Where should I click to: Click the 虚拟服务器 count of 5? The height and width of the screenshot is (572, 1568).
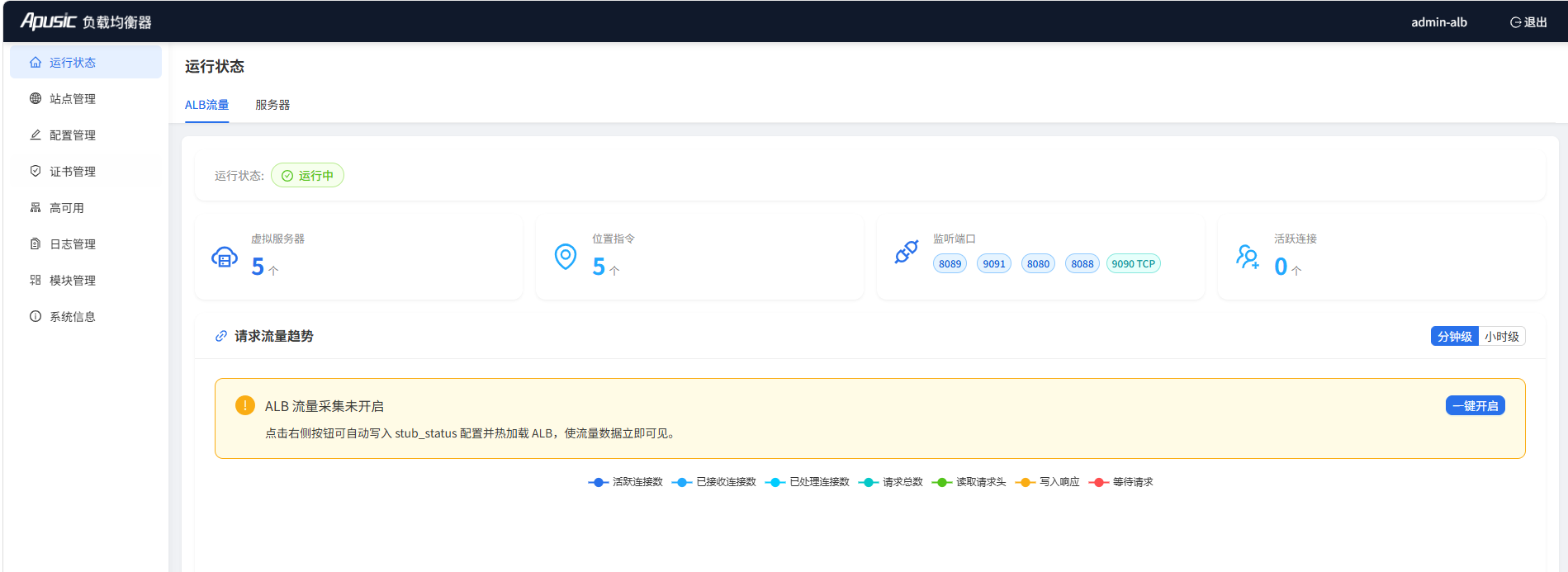click(x=258, y=267)
